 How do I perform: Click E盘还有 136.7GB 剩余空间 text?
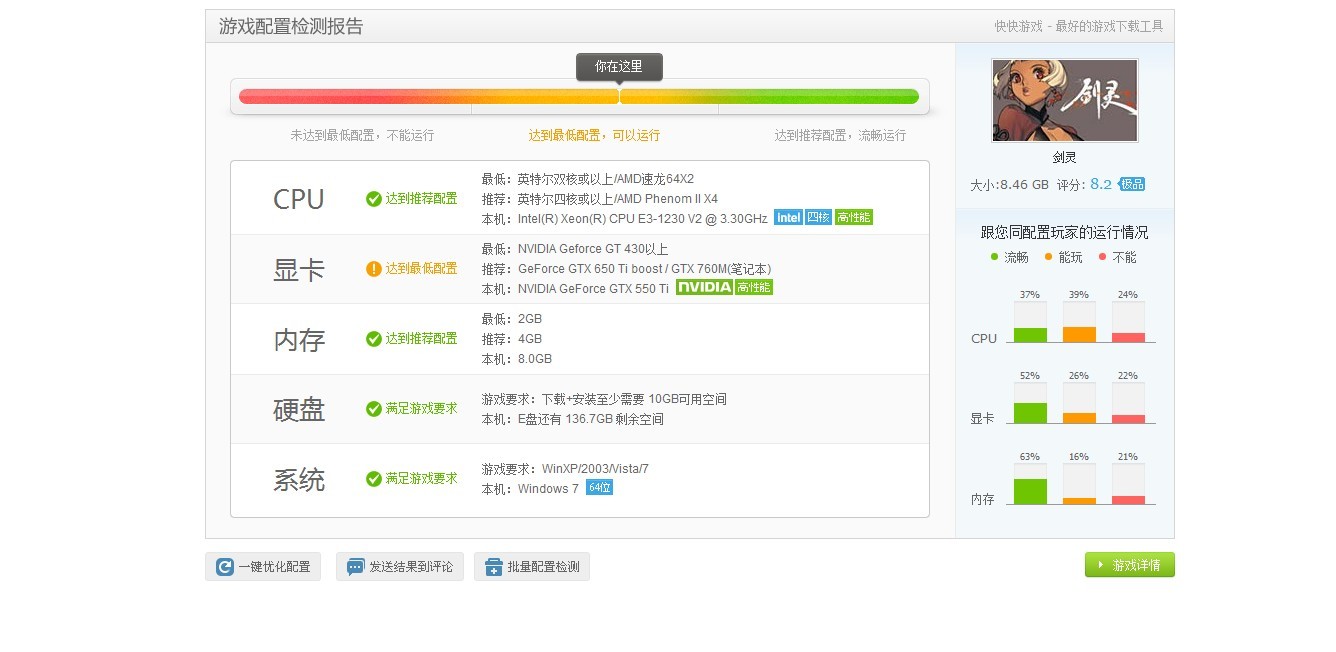pyautogui.click(x=590, y=419)
